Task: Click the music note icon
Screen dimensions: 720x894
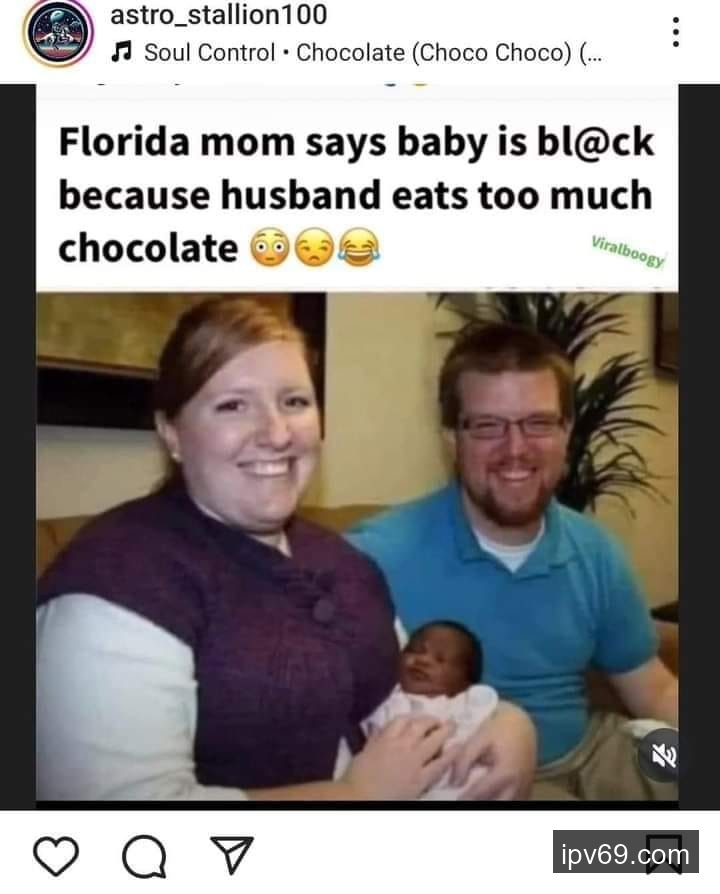Action: pyautogui.click(x=121, y=52)
